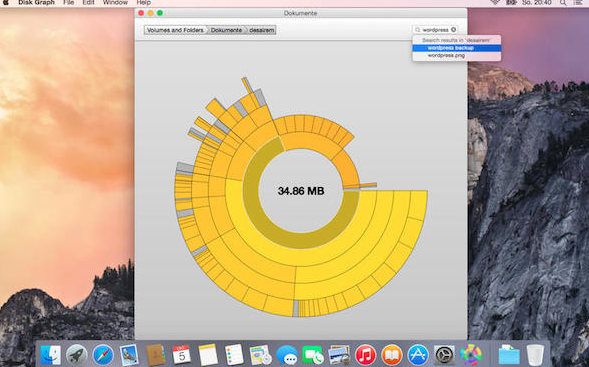Launch Launchpad rocket icon in dock
Image resolution: width=589 pixels, height=367 pixels.
pos(77,354)
